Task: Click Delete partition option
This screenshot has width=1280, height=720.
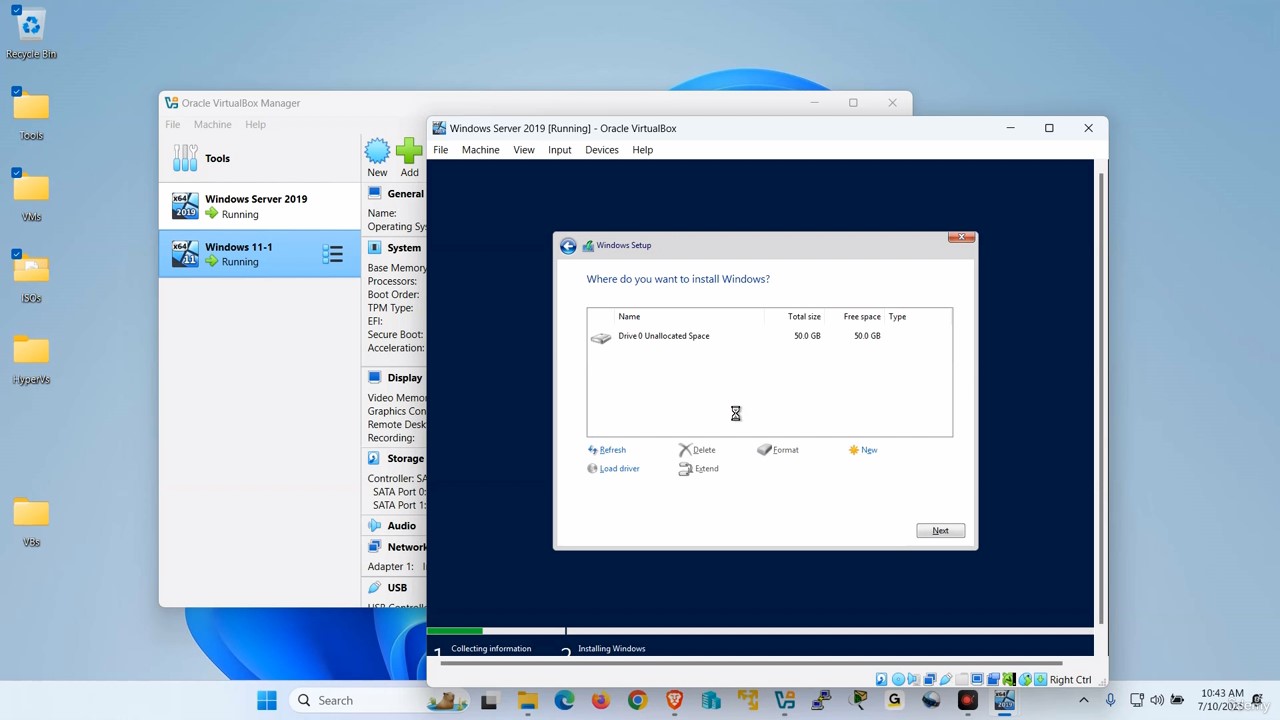Action: coord(697,450)
